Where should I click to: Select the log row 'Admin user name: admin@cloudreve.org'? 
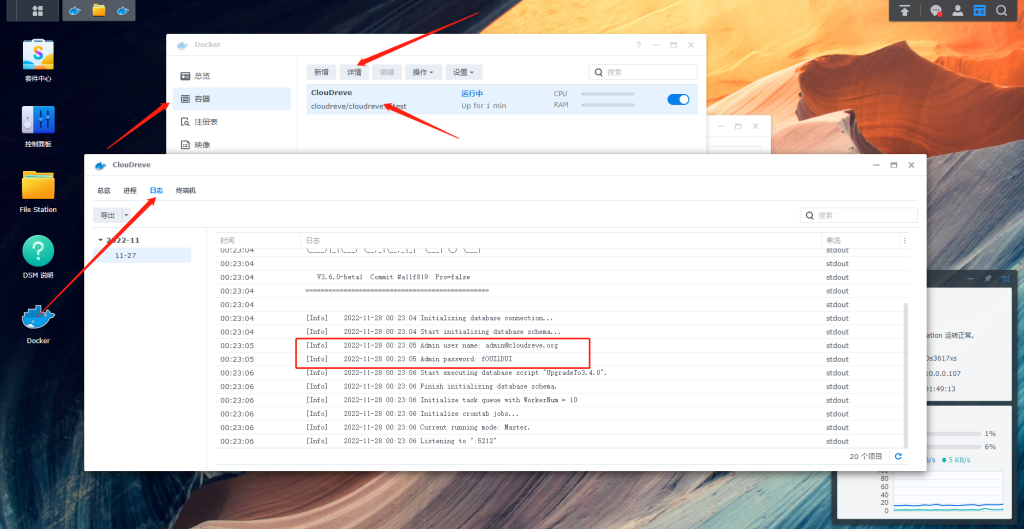[559, 345]
